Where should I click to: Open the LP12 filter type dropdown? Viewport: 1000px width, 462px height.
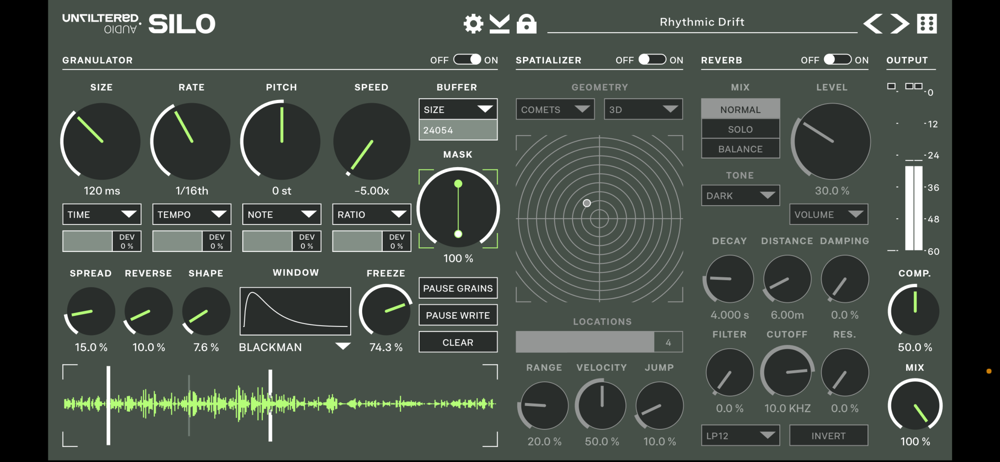pos(740,435)
